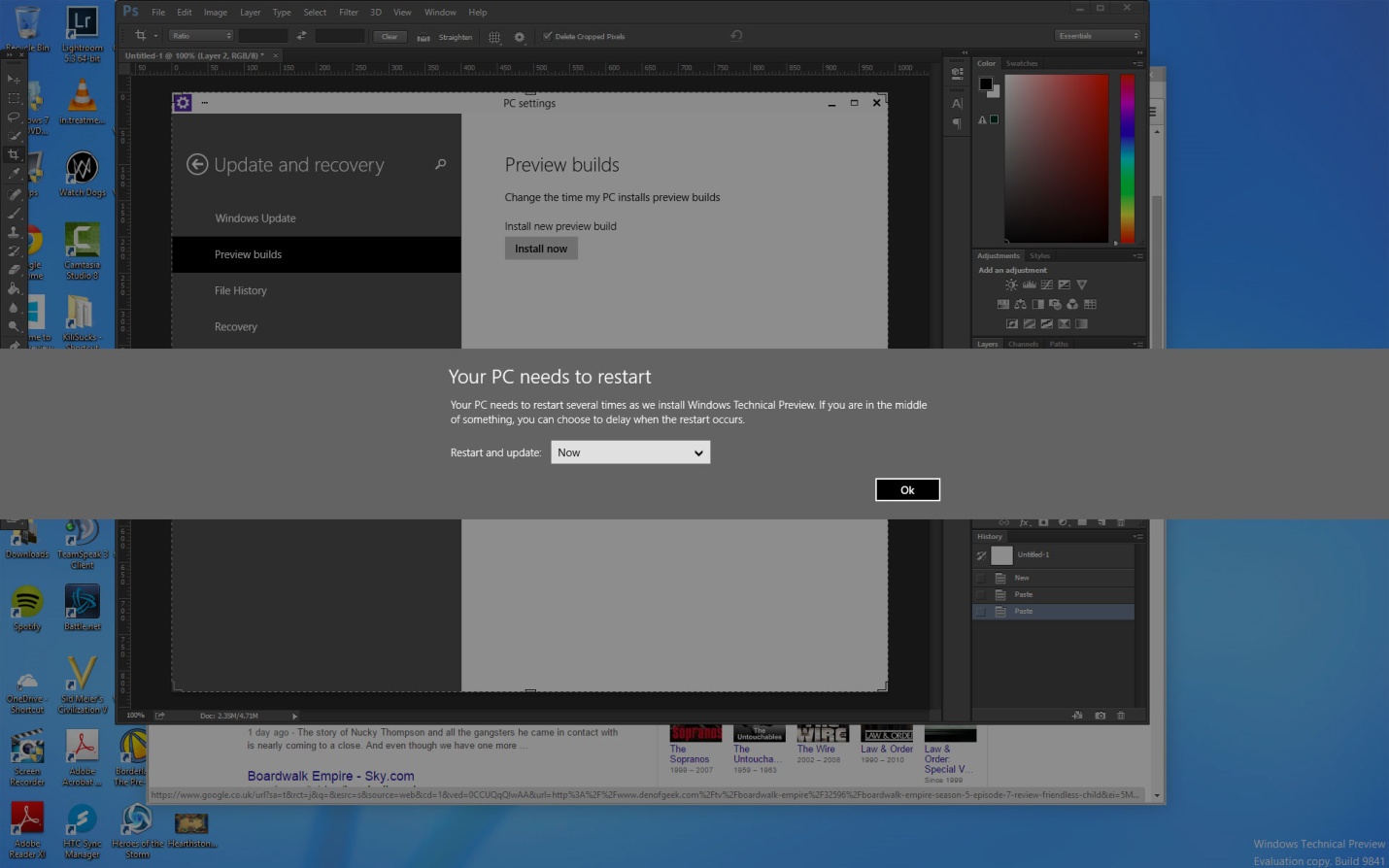This screenshot has width=1389, height=868.
Task: Add a Brightness/Contrast adjustment
Action: (1011, 284)
